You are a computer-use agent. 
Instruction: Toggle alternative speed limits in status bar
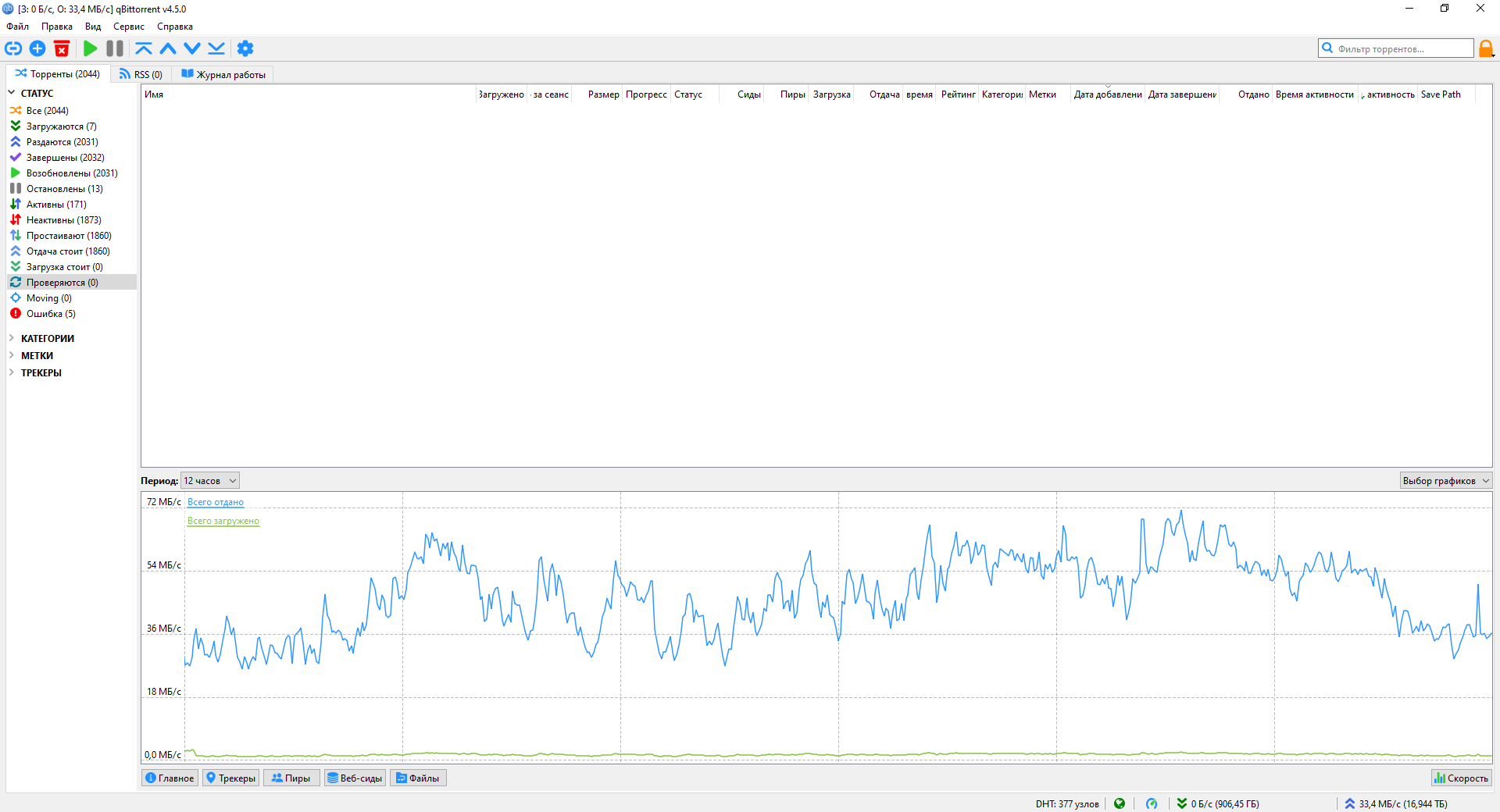pos(1152,803)
